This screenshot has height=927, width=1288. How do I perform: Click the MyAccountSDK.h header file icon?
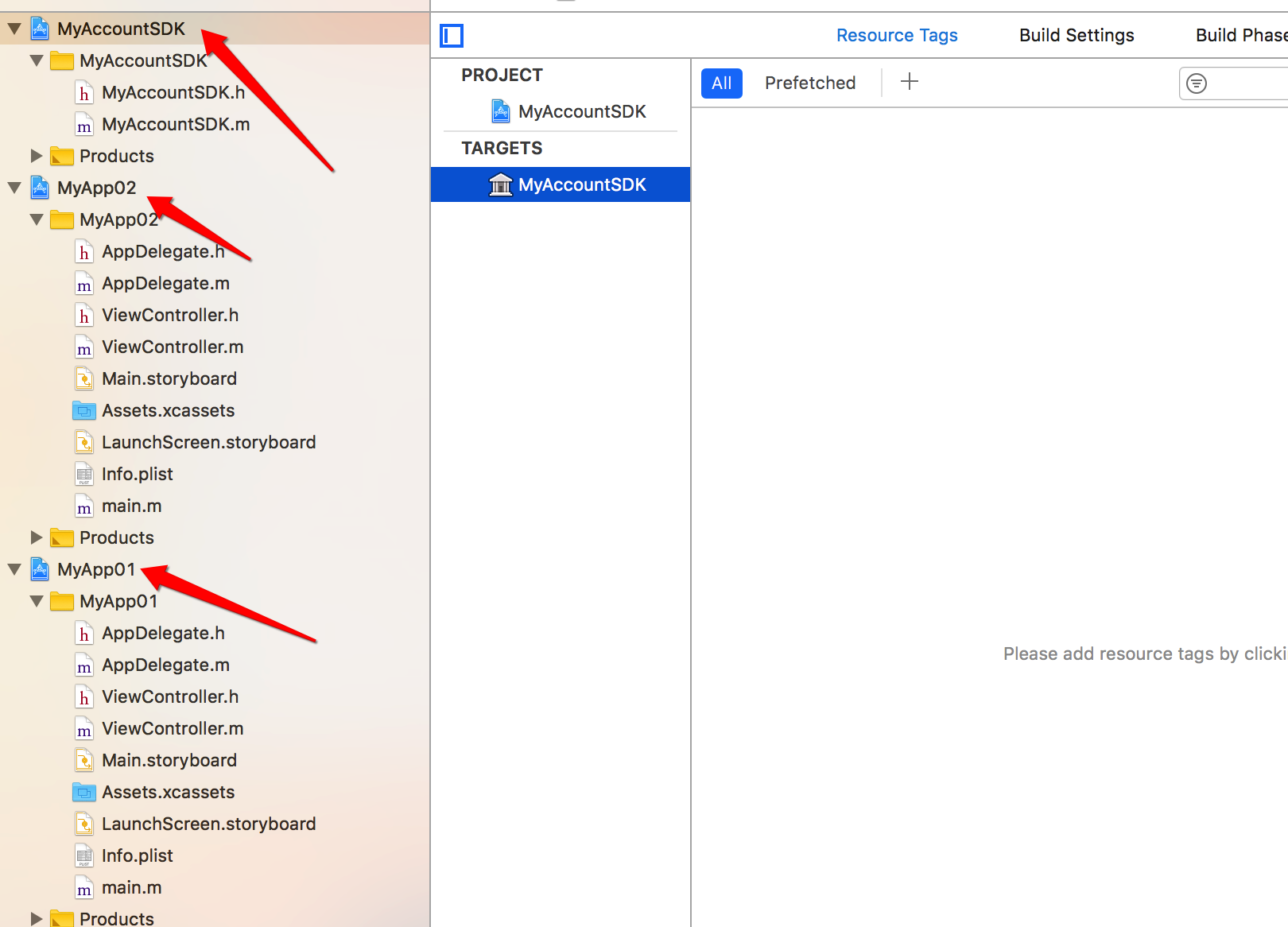84,93
